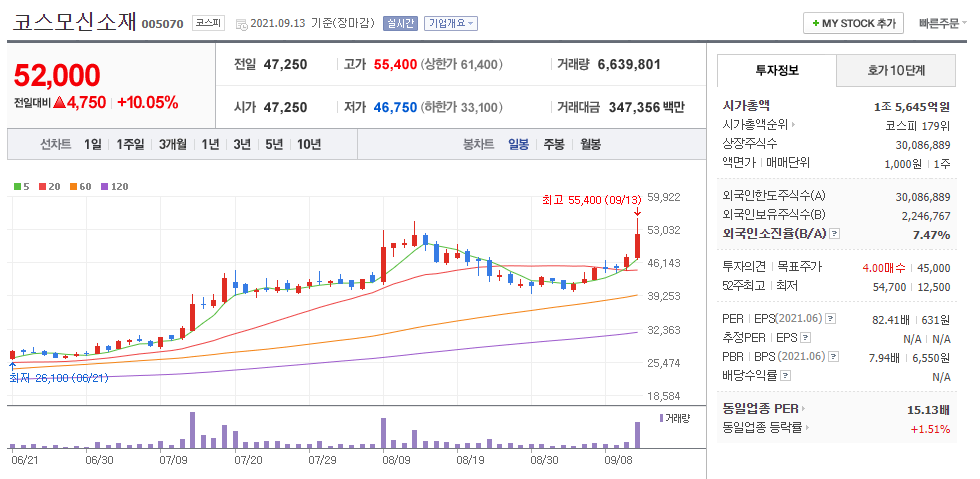Click the +10.05% change rate
The image size is (980, 479).
click(148, 103)
